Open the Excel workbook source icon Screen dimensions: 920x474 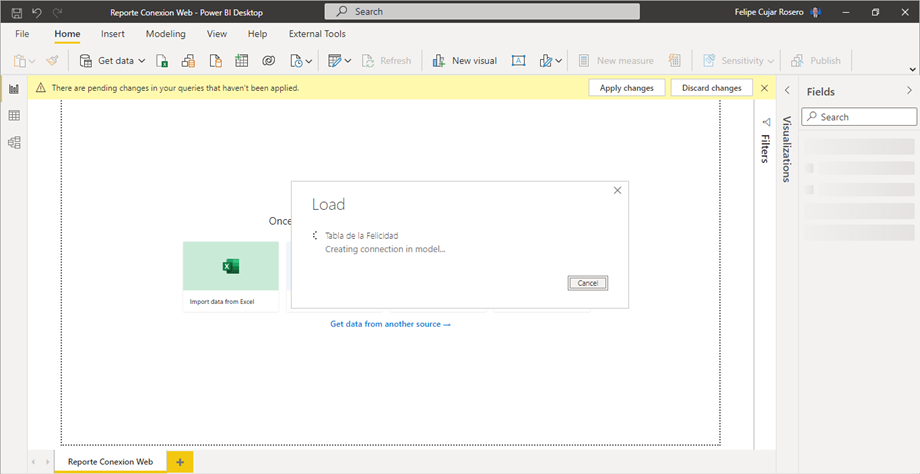pyautogui.click(x=163, y=60)
